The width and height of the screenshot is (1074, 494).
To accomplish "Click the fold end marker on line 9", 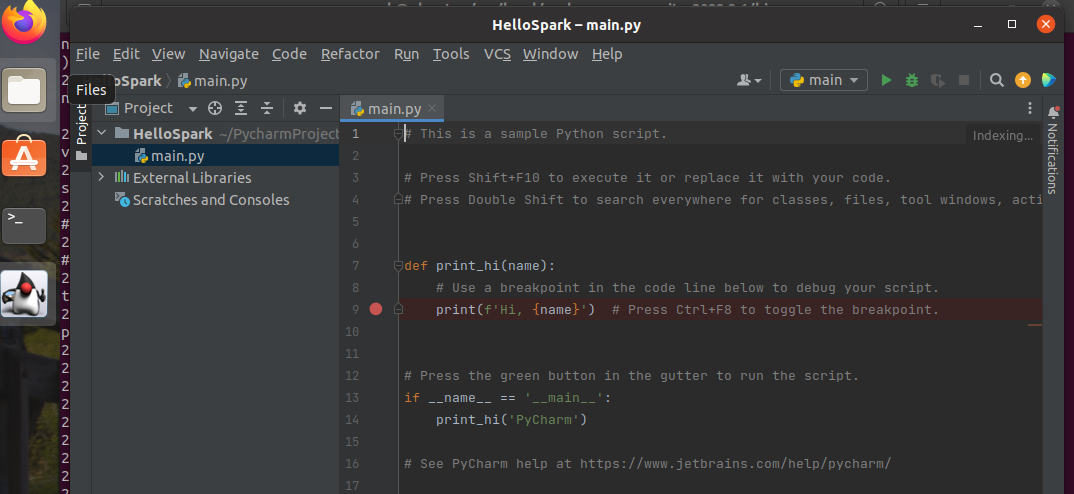I will point(398,310).
